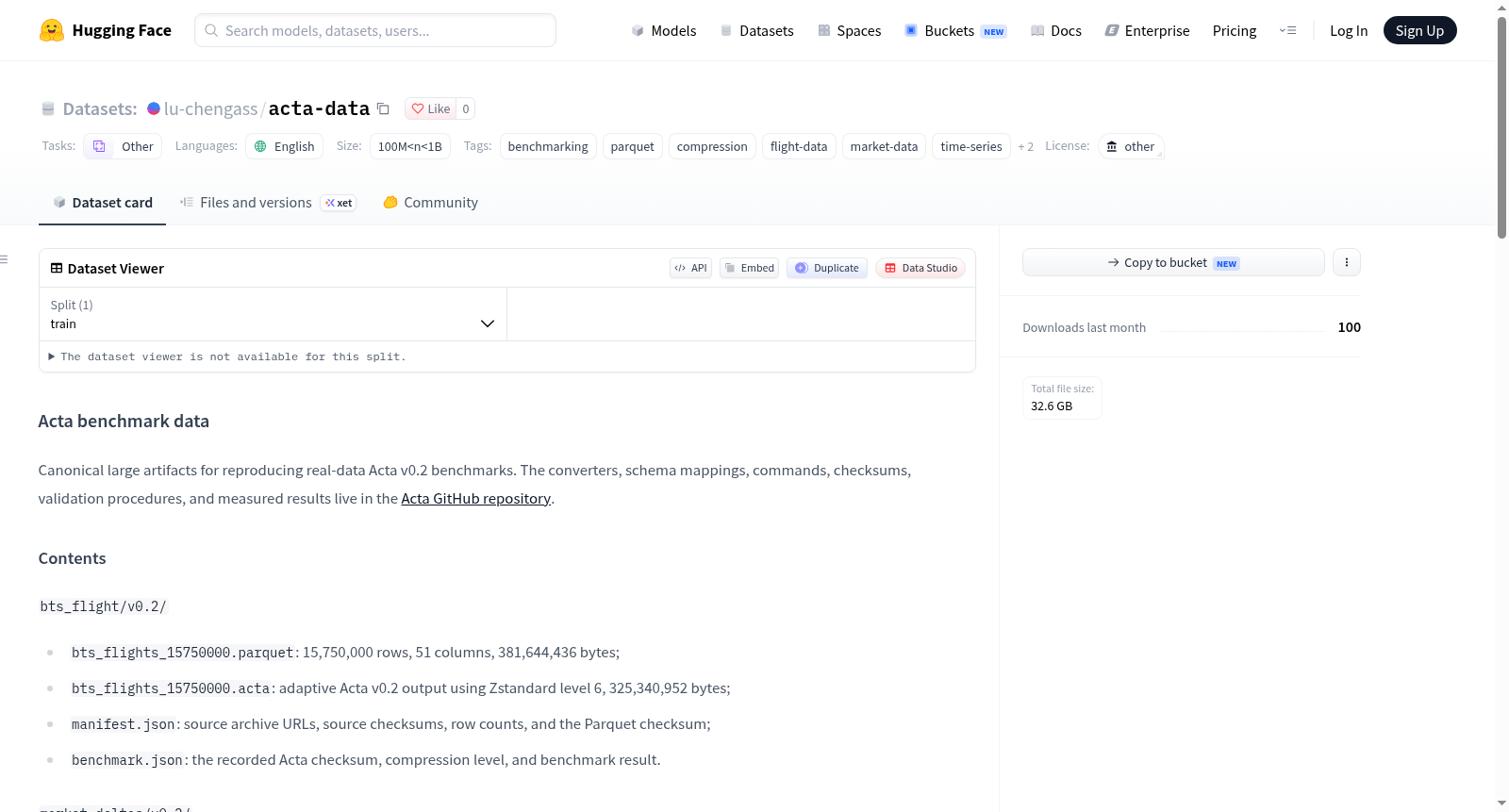Click the API button in Dataset Viewer
Viewport: 1509px width, 812px height.
click(x=690, y=268)
